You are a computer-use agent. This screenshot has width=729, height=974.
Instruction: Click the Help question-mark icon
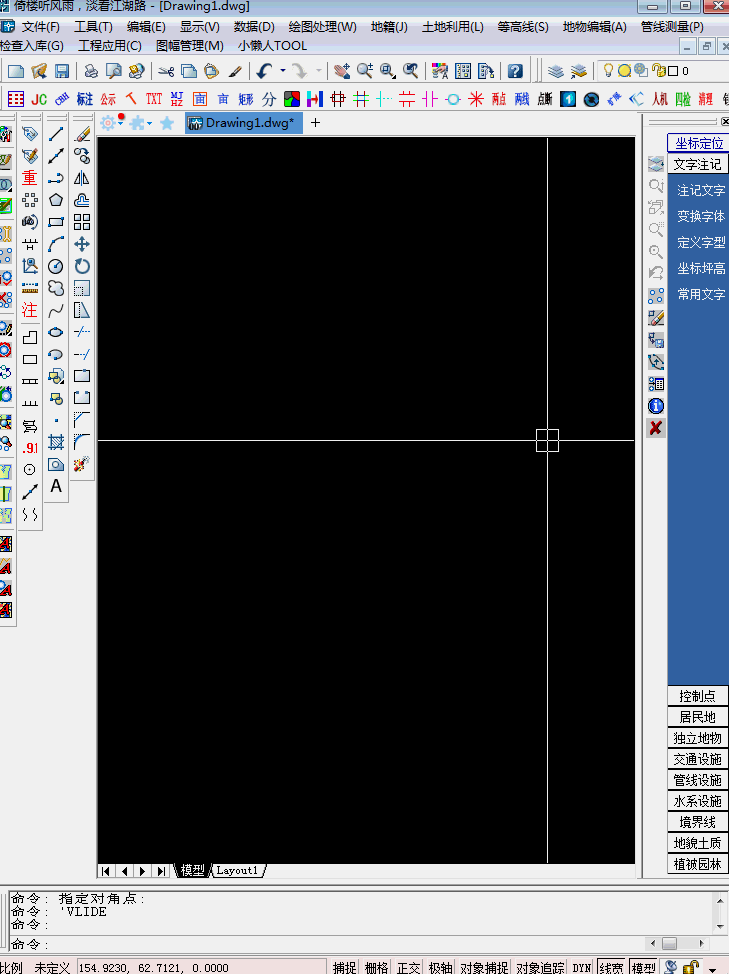click(x=515, y=71)
